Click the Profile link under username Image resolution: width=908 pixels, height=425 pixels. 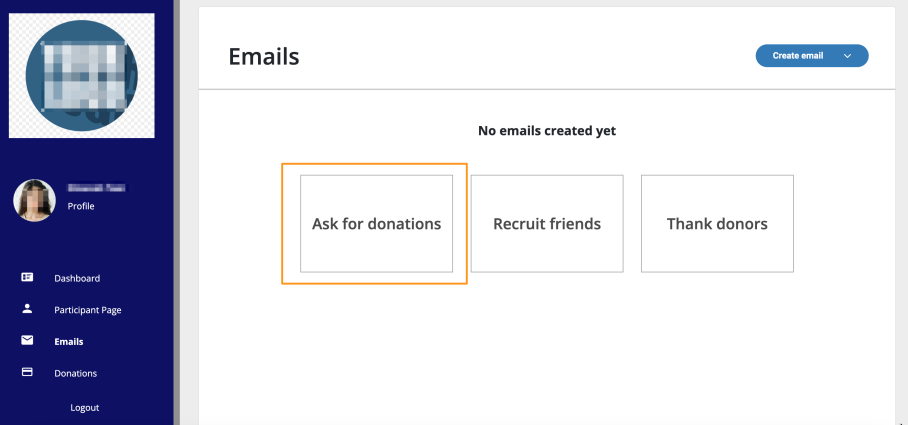(x=80, y=206)
